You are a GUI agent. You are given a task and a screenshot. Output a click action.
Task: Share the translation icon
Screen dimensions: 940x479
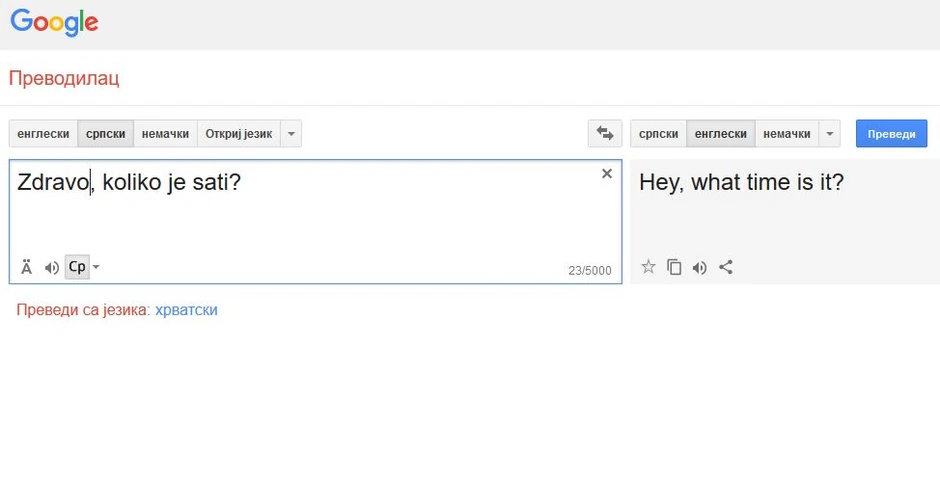pos(726,267)
